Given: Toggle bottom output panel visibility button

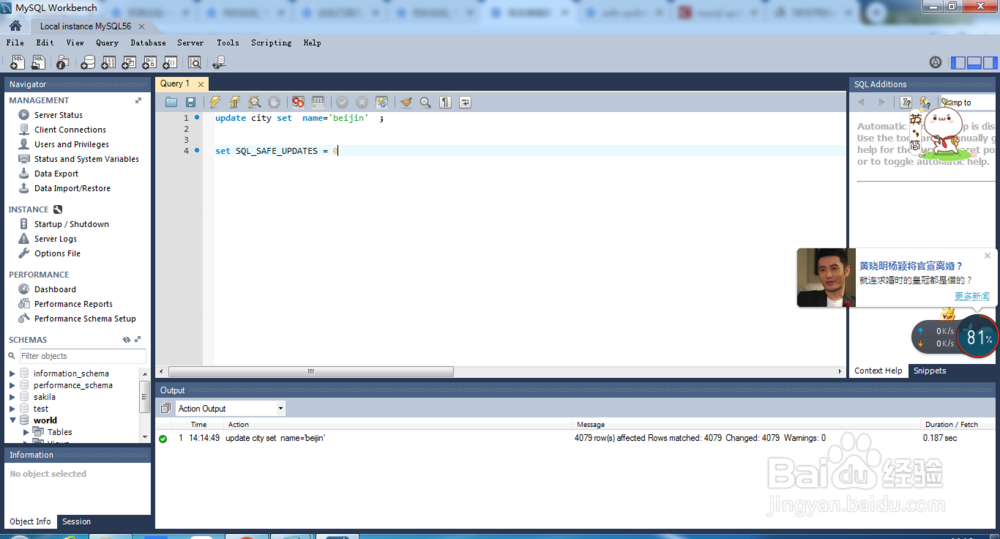Looking at the screenshot, I should coord(974,63).
